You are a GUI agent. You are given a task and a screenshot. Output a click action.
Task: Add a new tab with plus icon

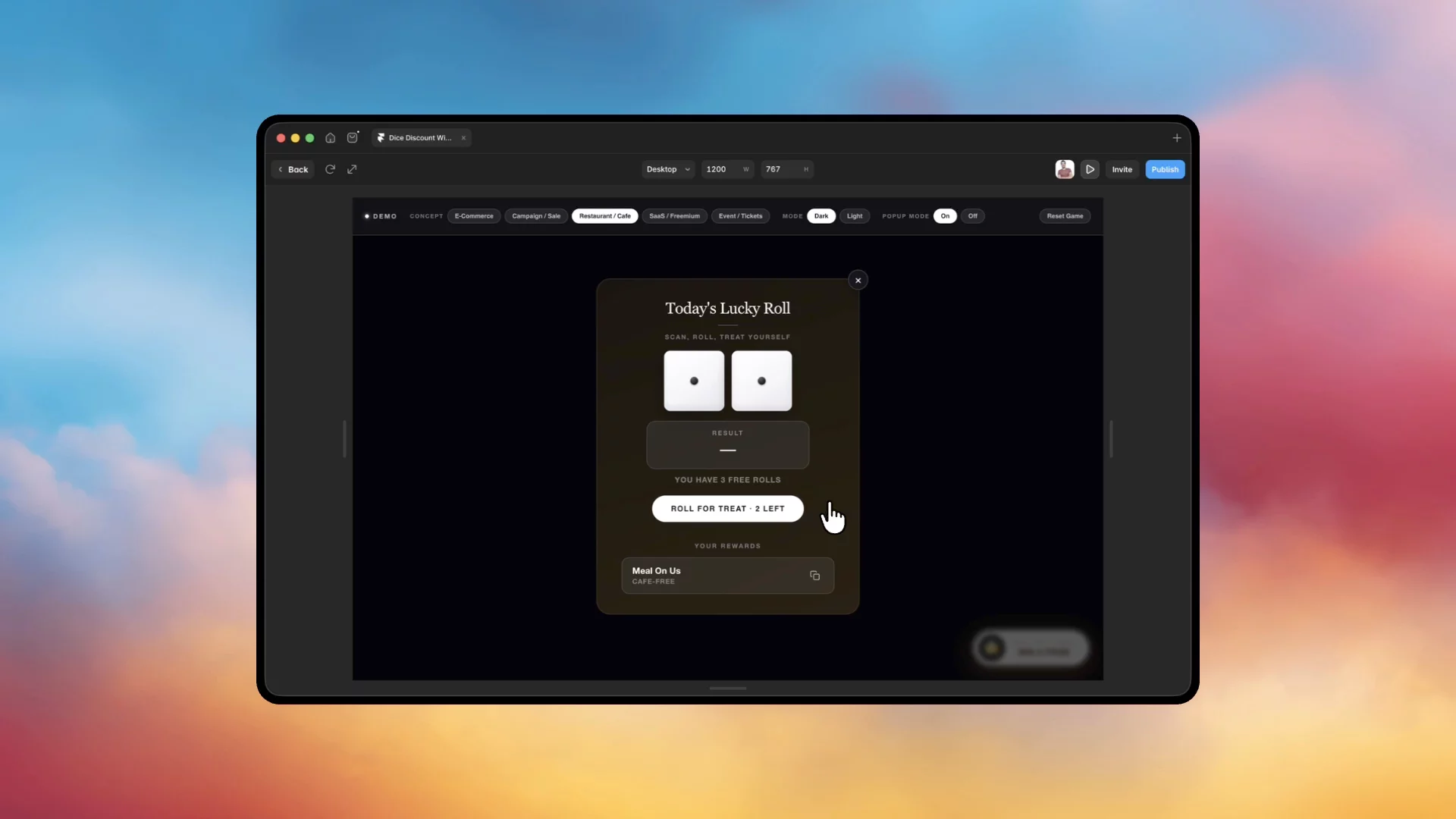[1177, 138]
